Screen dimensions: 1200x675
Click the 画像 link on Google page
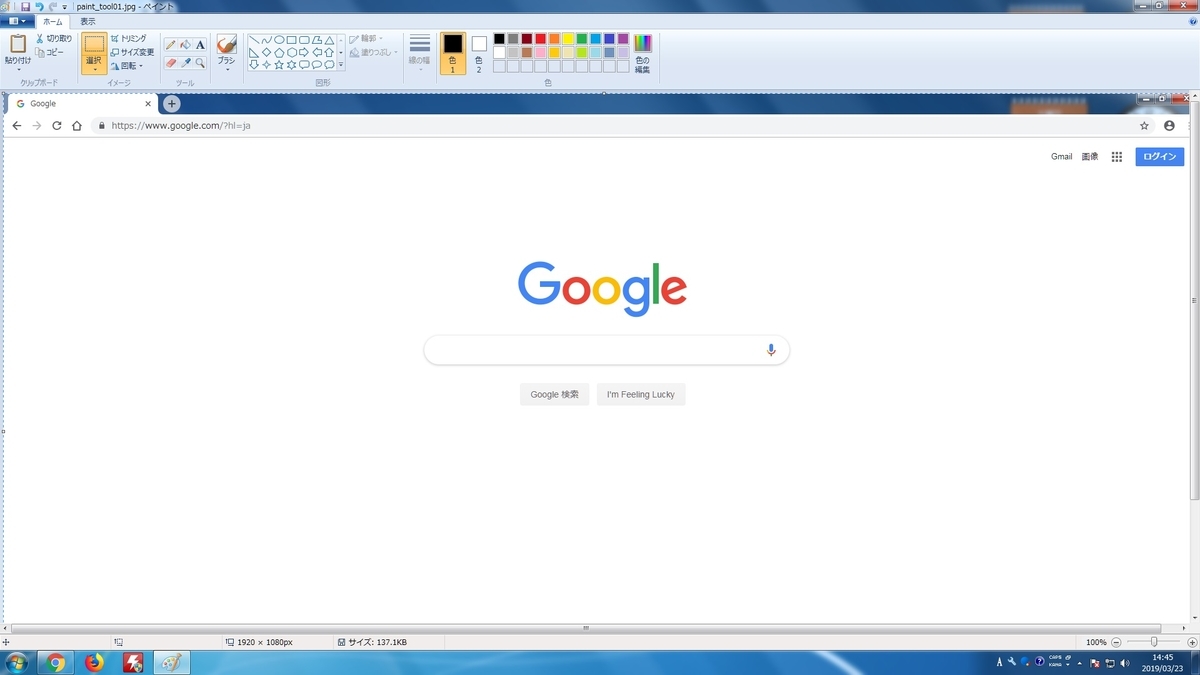click(1090, 156)
